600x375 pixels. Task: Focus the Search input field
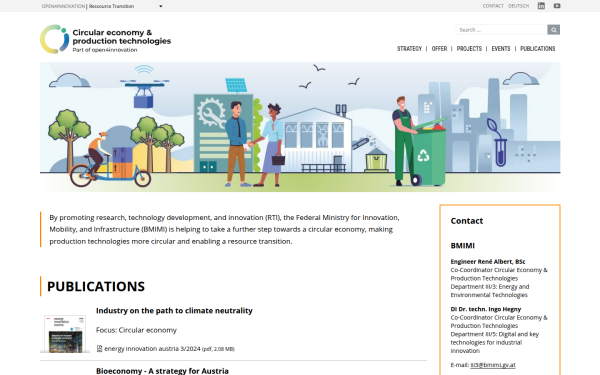tap(502, 30)
